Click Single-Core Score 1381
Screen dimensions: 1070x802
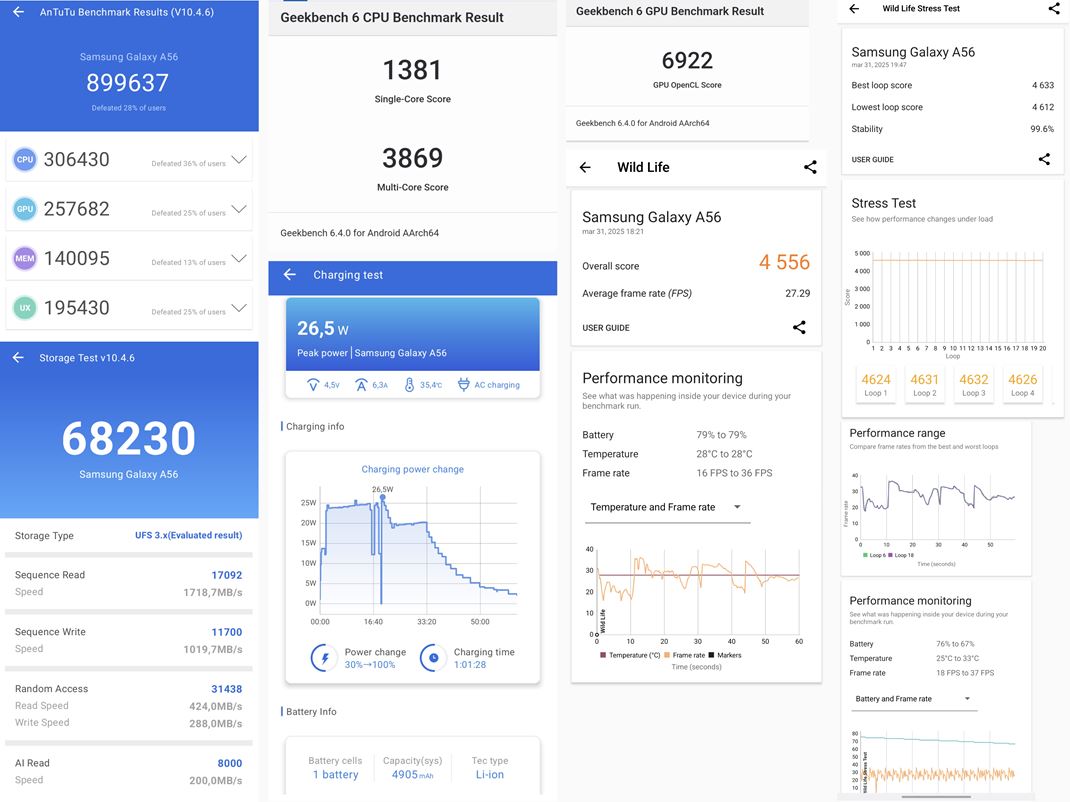pos(412,70)
